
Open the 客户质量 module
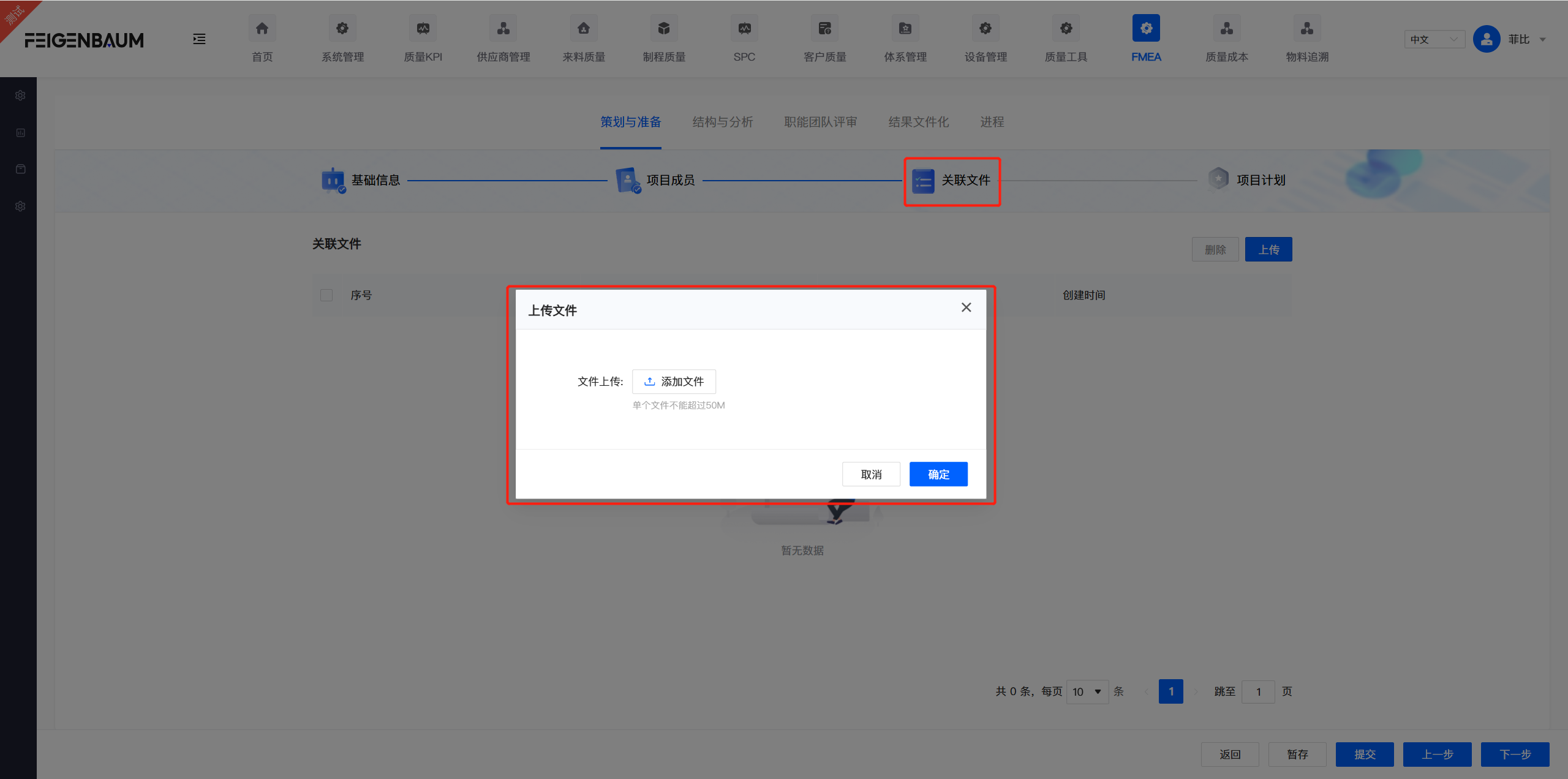[824, 39]
